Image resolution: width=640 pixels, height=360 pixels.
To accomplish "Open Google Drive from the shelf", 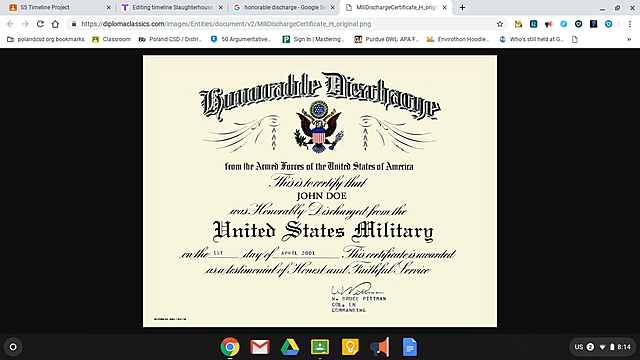I will coord(290,347).
